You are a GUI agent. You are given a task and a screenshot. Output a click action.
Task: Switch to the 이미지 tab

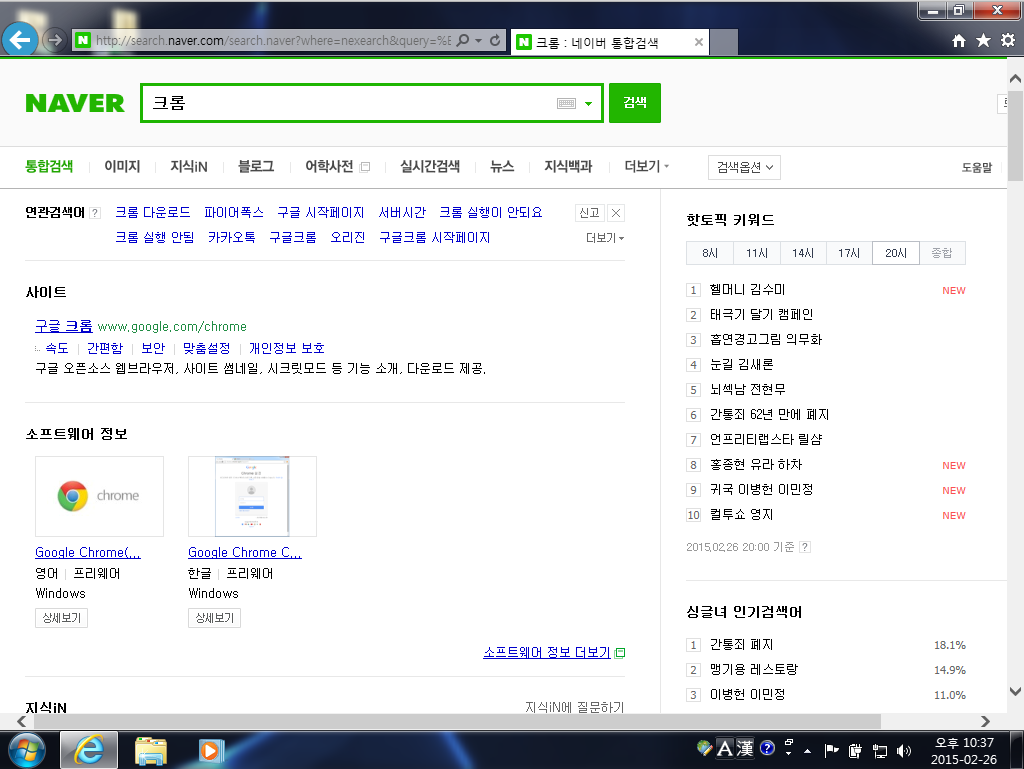pyautogui.click(x=122, y=166)
